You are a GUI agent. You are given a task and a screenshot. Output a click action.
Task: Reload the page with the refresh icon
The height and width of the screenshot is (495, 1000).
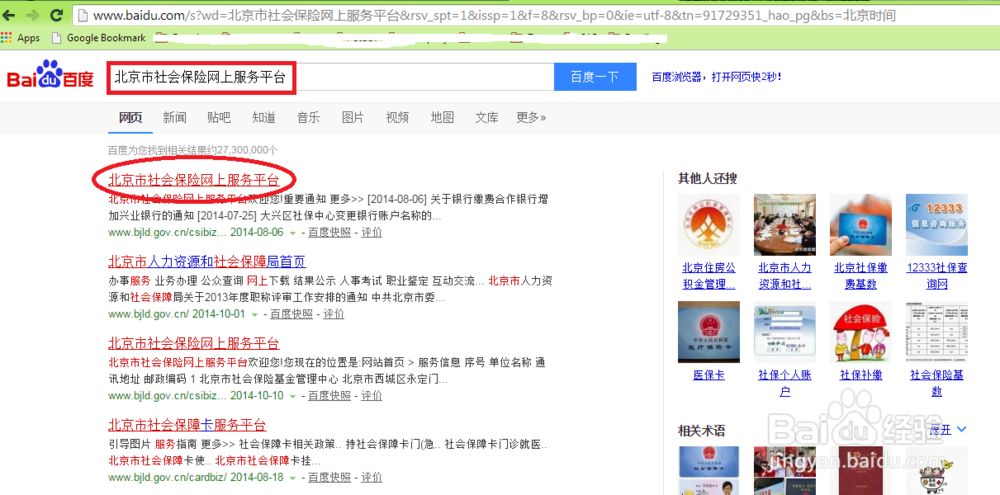click(x=56, y=15)
